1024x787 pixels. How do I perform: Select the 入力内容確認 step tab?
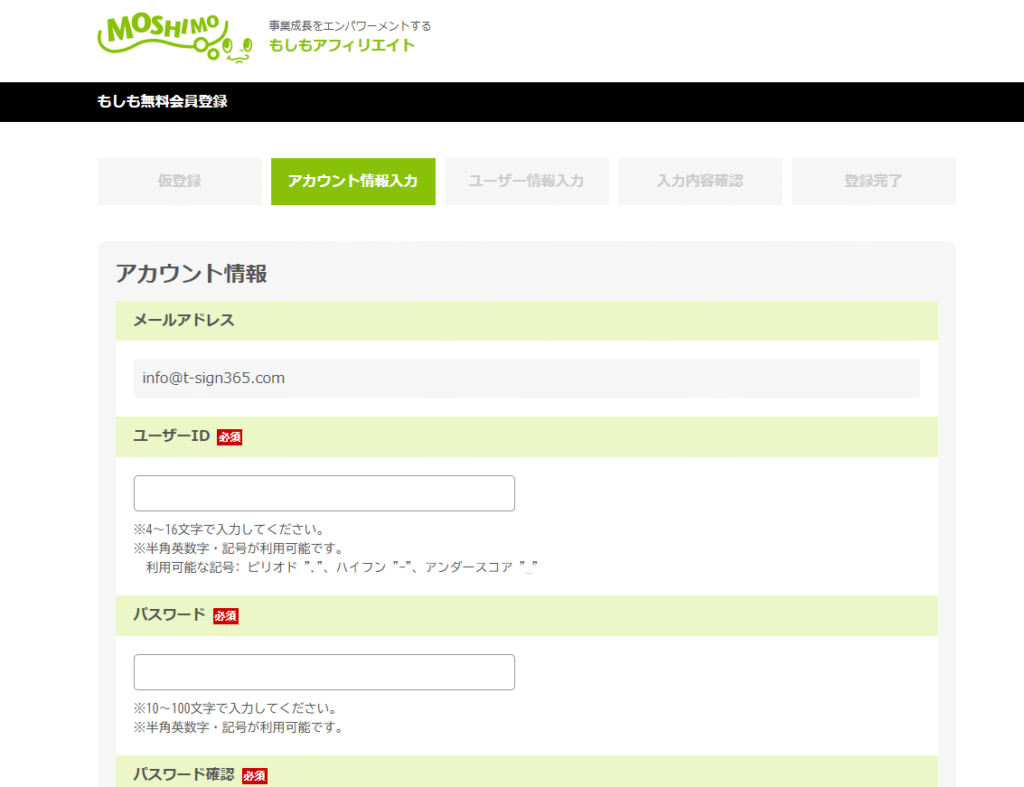pos(700,181)
